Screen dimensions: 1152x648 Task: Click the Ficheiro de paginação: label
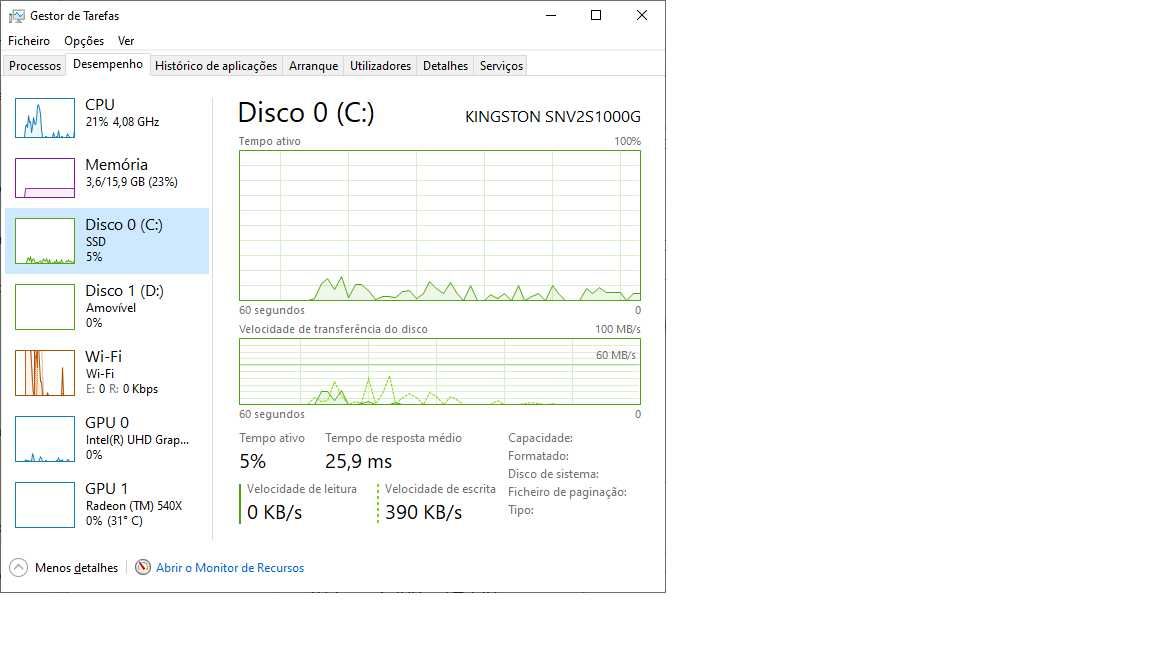pos(567,492)
